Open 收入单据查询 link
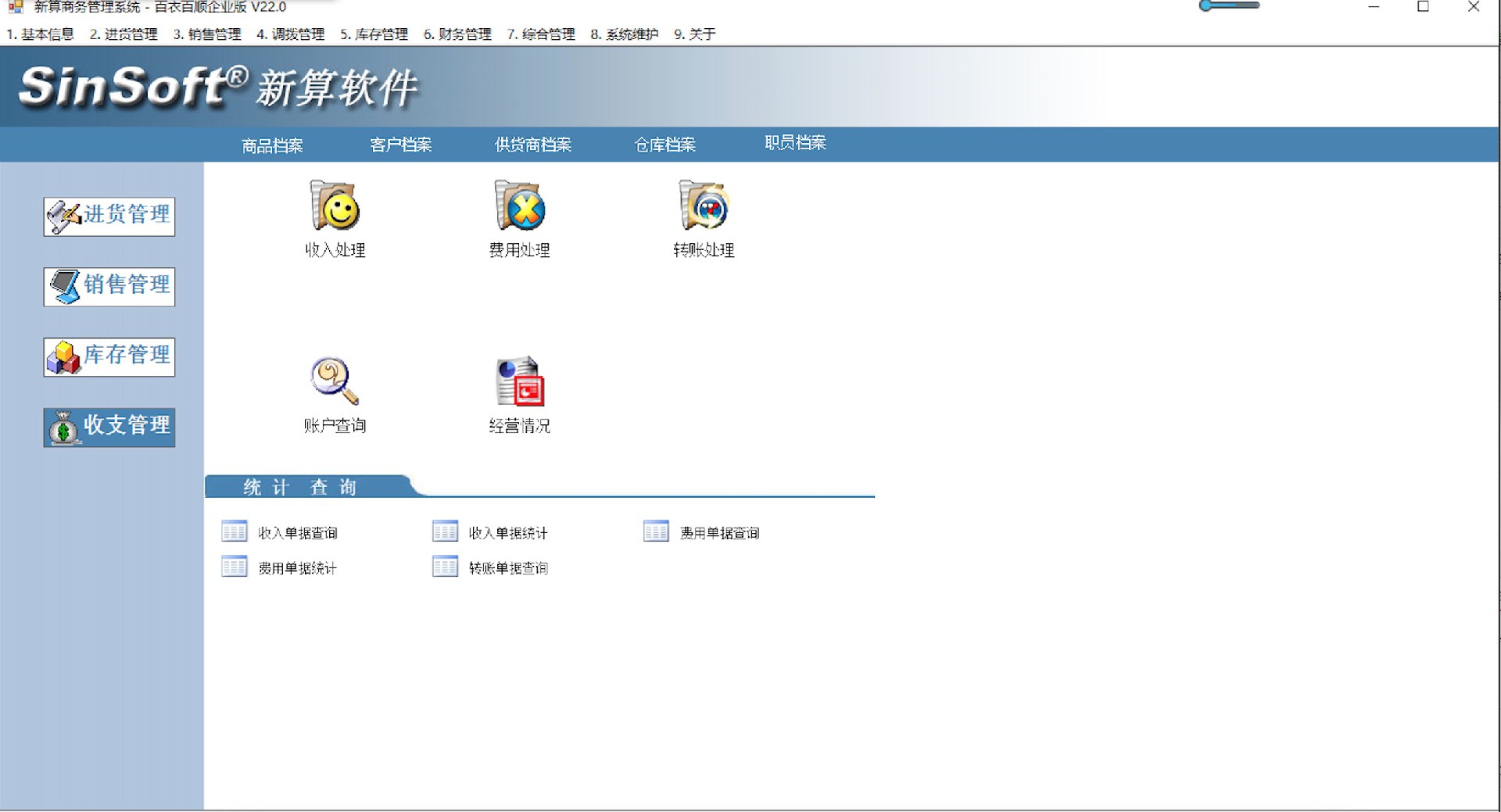Screen dimensions: 1501x812 [298, 533]
